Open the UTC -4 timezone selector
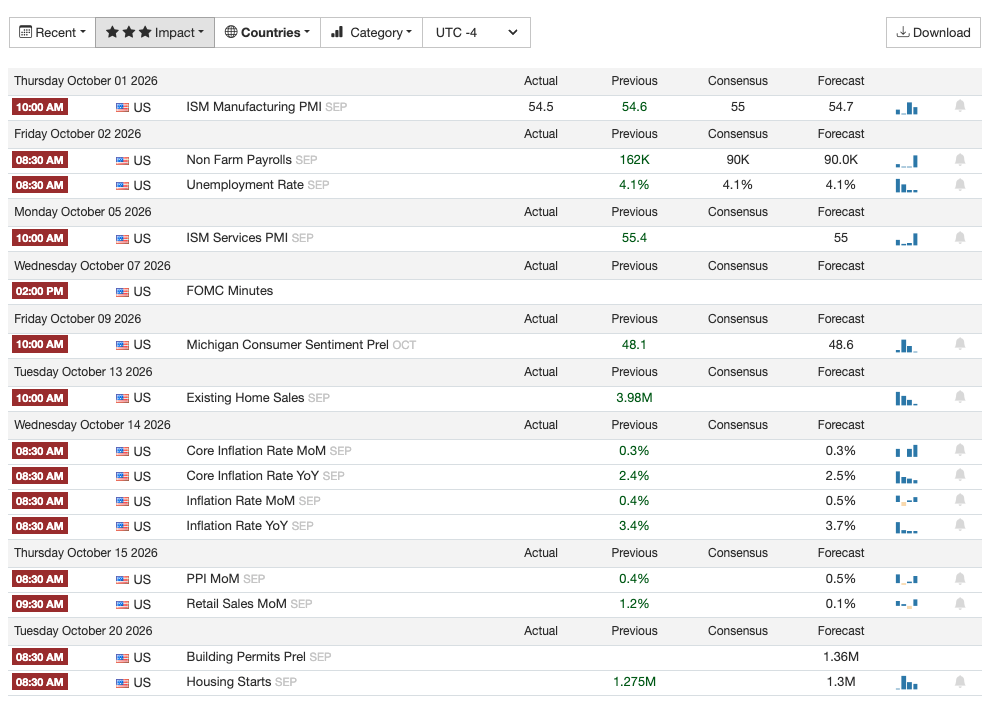Viewport: 996px width, 716px height. point(476,32)
